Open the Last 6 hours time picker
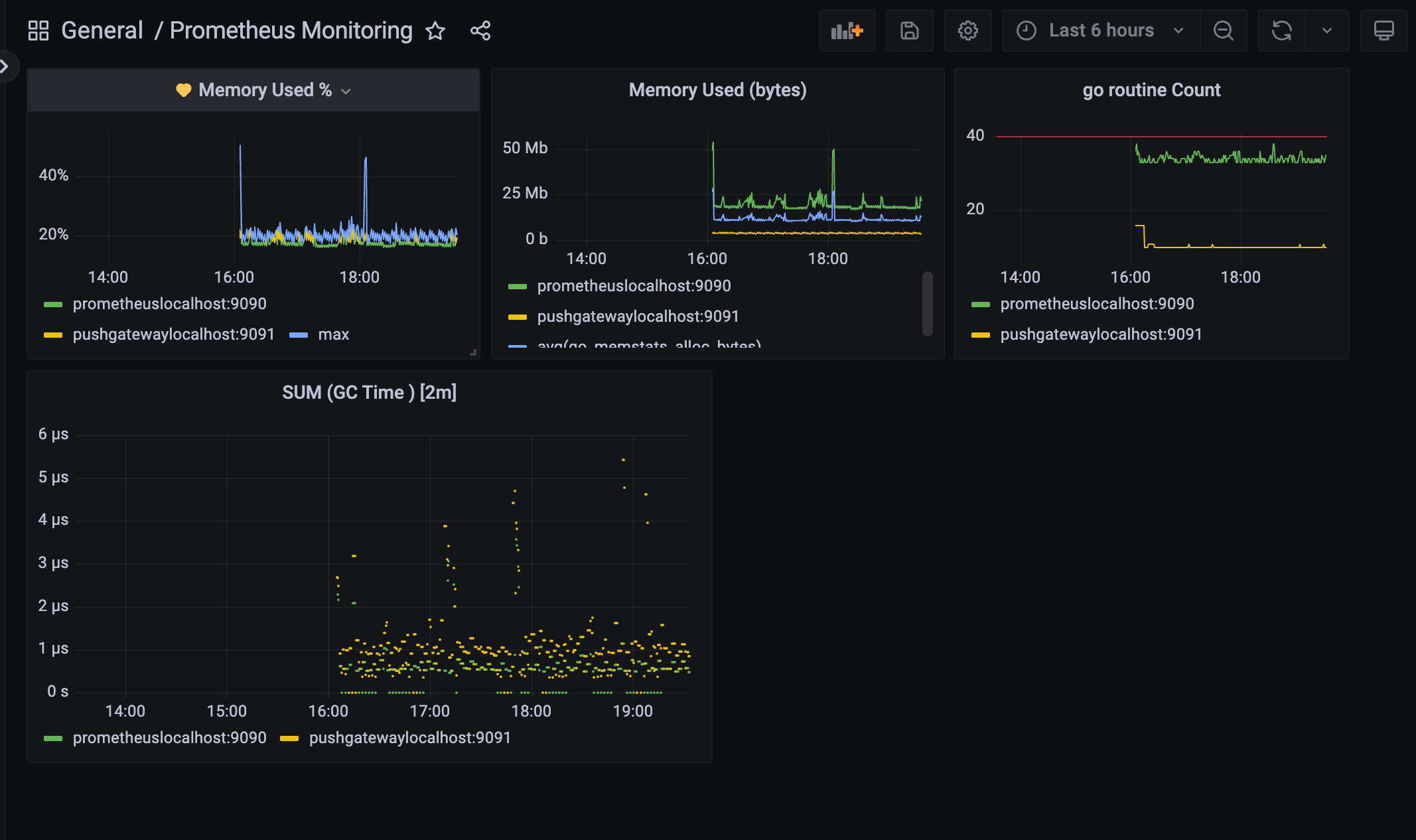 coord(1101,31)
